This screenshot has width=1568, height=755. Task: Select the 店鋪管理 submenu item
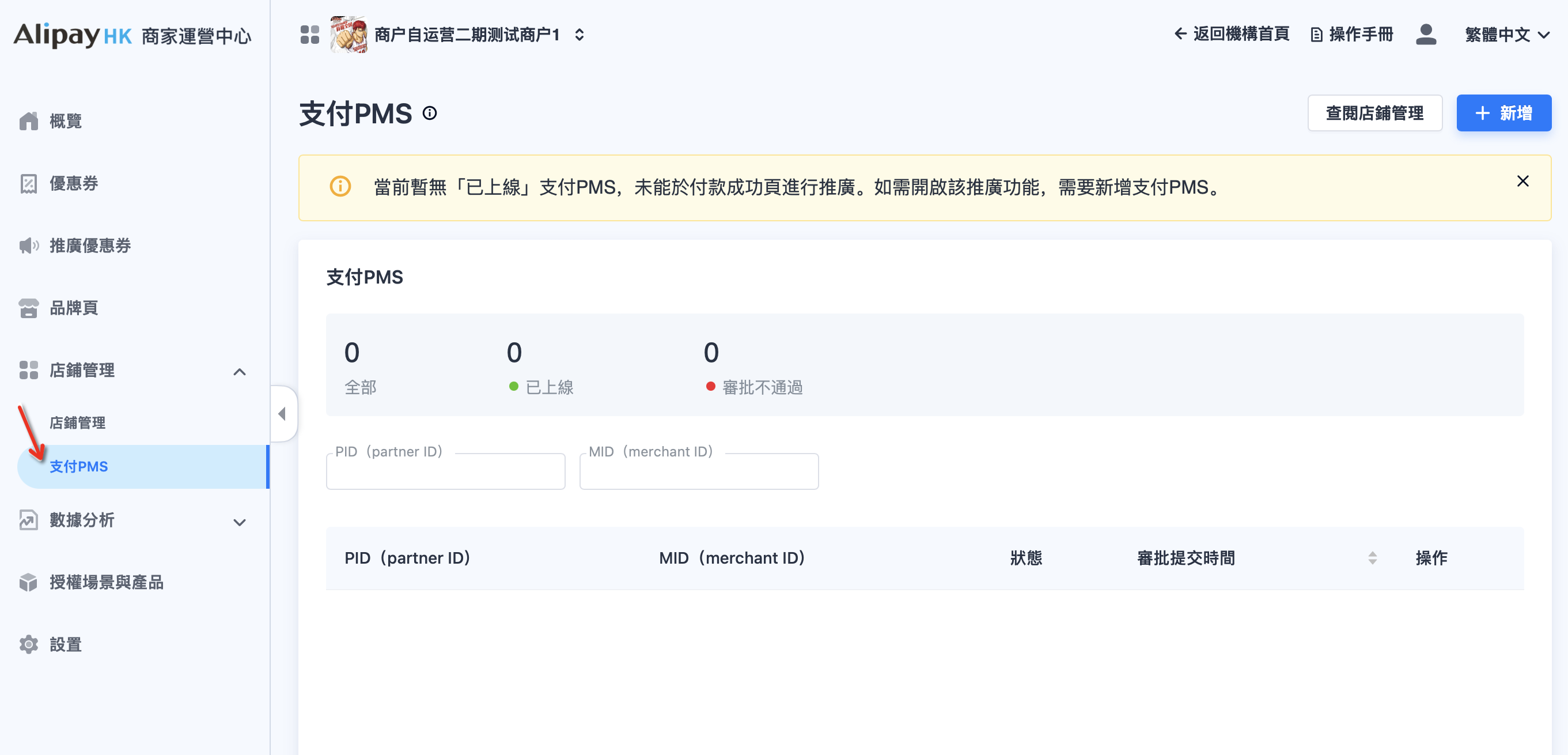point(77,422)
